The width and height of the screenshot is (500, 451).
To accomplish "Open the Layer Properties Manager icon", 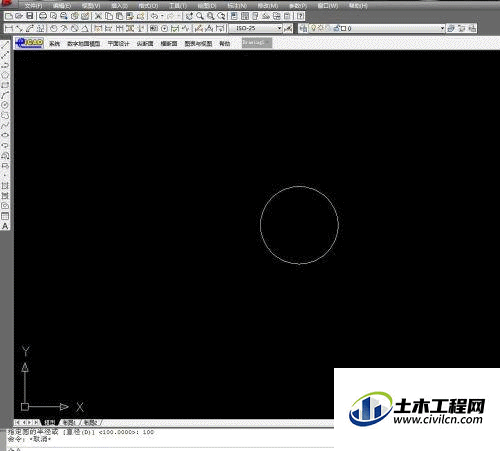I will click(x=304, y=28).
